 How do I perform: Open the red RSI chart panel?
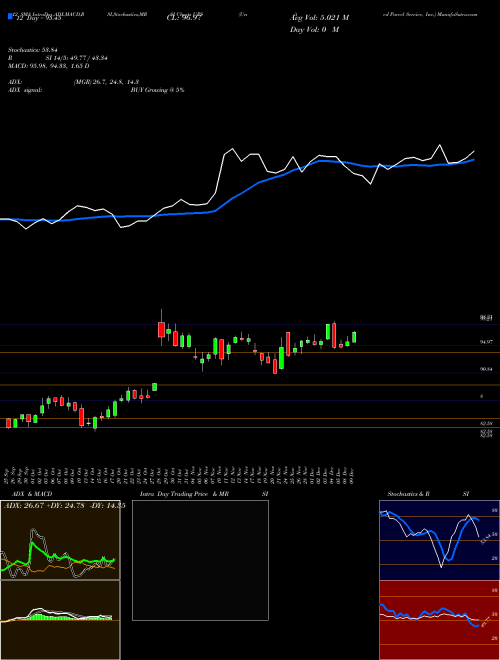point(439,620)
